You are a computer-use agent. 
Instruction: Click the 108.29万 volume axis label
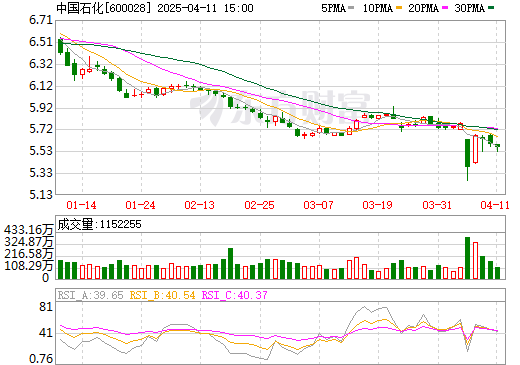pos(29,266)
